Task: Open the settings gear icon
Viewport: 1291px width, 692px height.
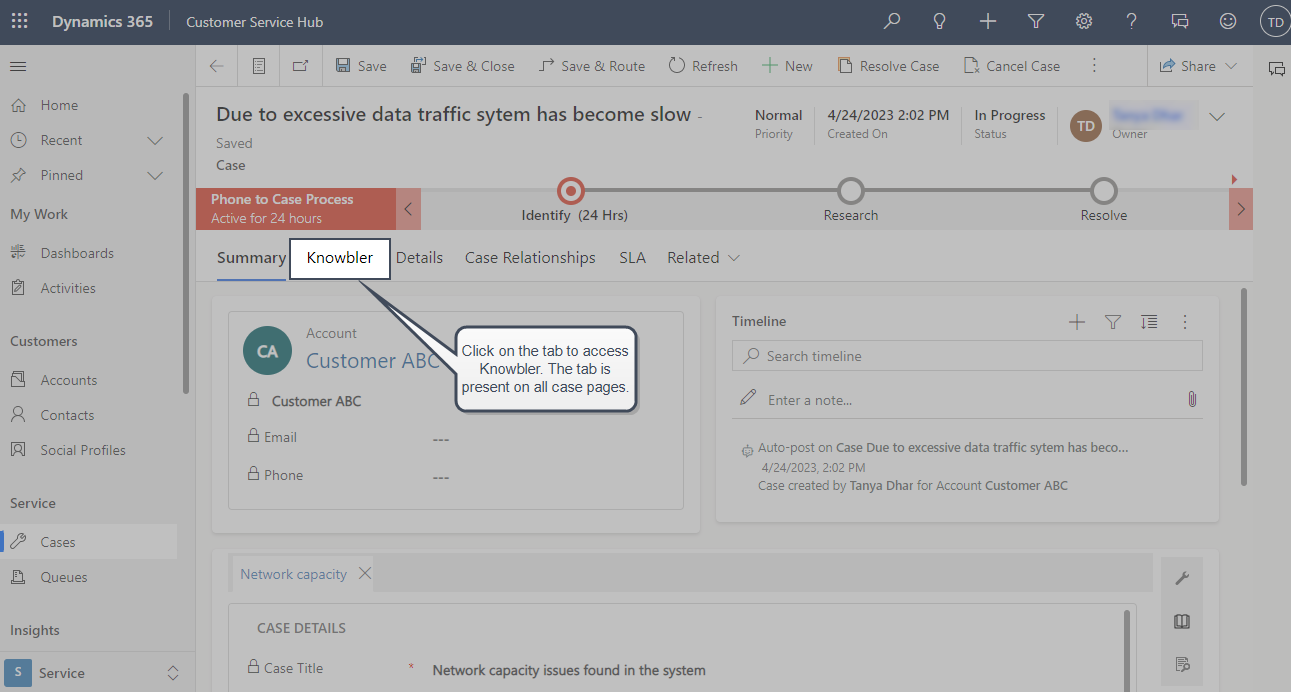Action: click(1084, 21)
